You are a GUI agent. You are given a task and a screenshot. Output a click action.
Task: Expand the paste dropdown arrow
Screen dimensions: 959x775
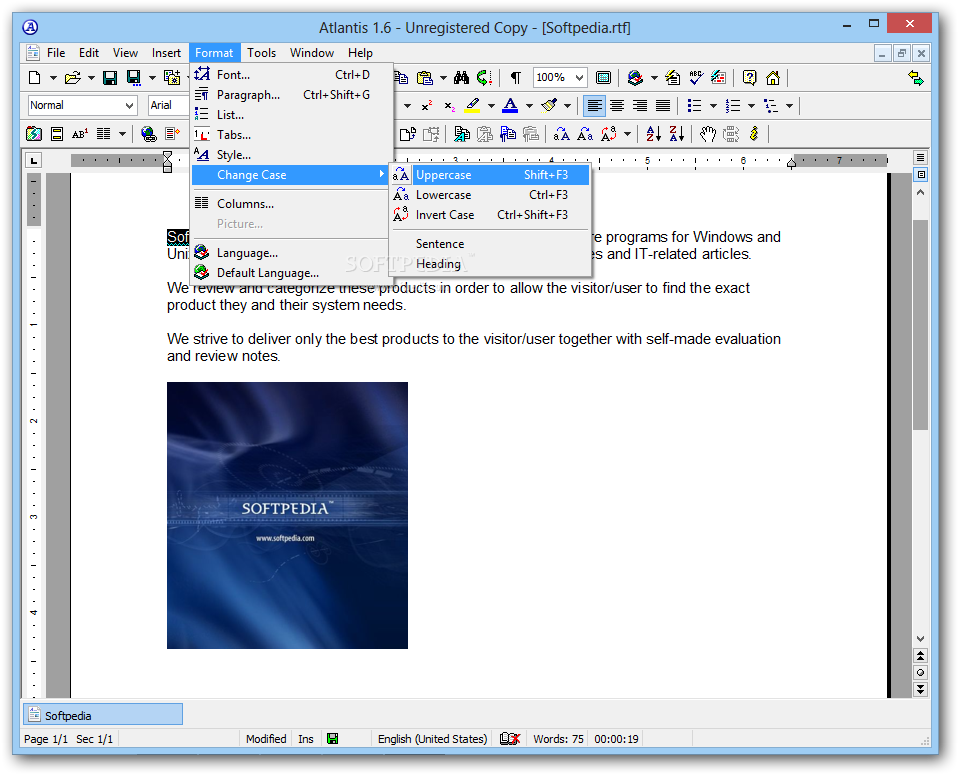tap(443, 78)
